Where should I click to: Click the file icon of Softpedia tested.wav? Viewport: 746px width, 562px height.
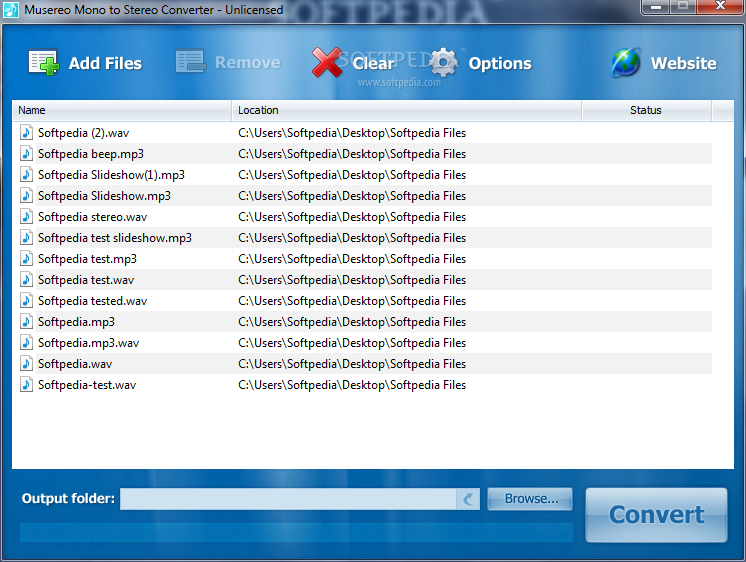[x=26, y=300]
